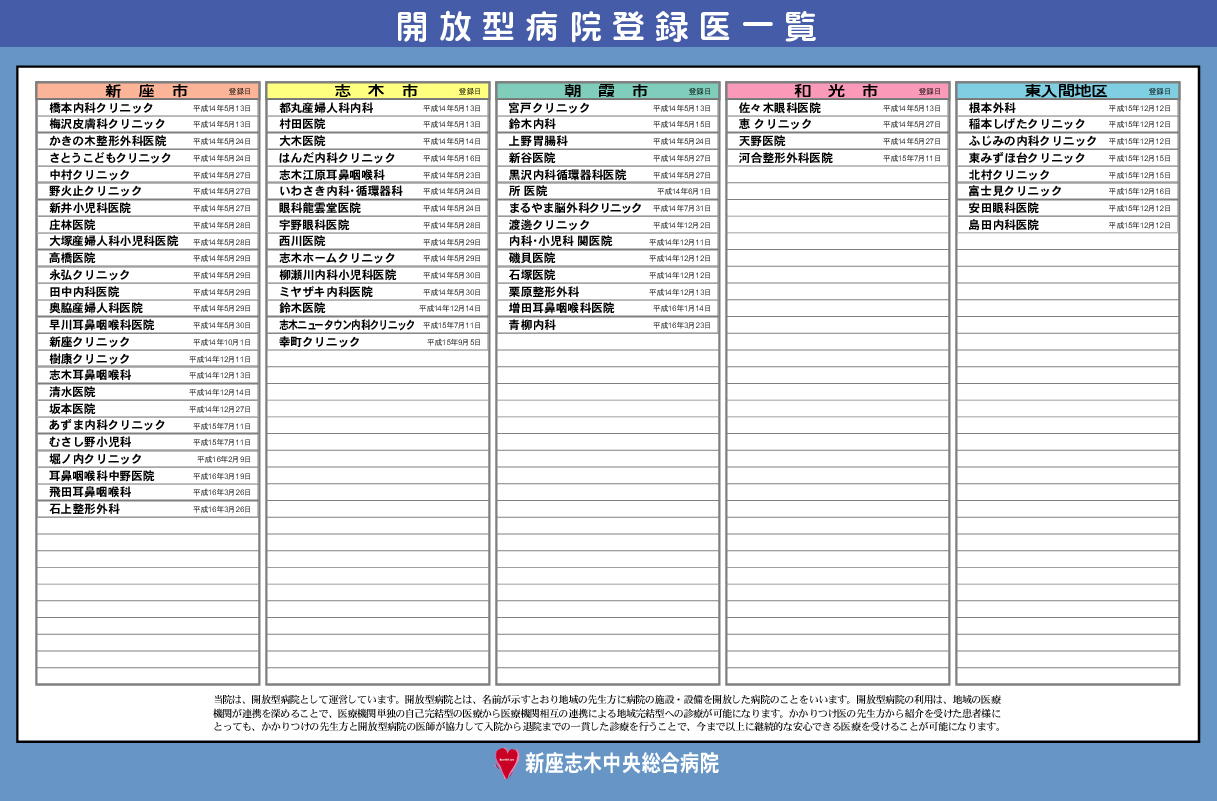Pick the さとうこどもクリニック entry
1217x801 pixels.
point(147,158)
